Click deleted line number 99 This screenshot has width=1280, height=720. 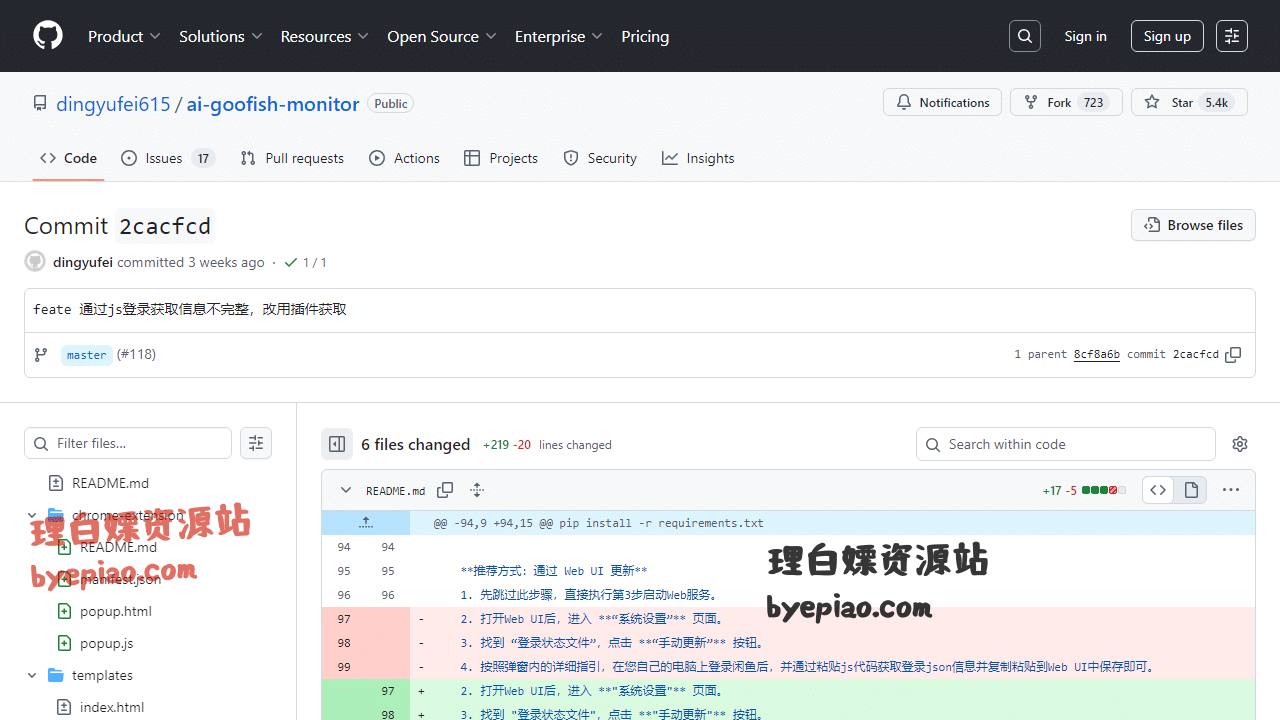344,667
